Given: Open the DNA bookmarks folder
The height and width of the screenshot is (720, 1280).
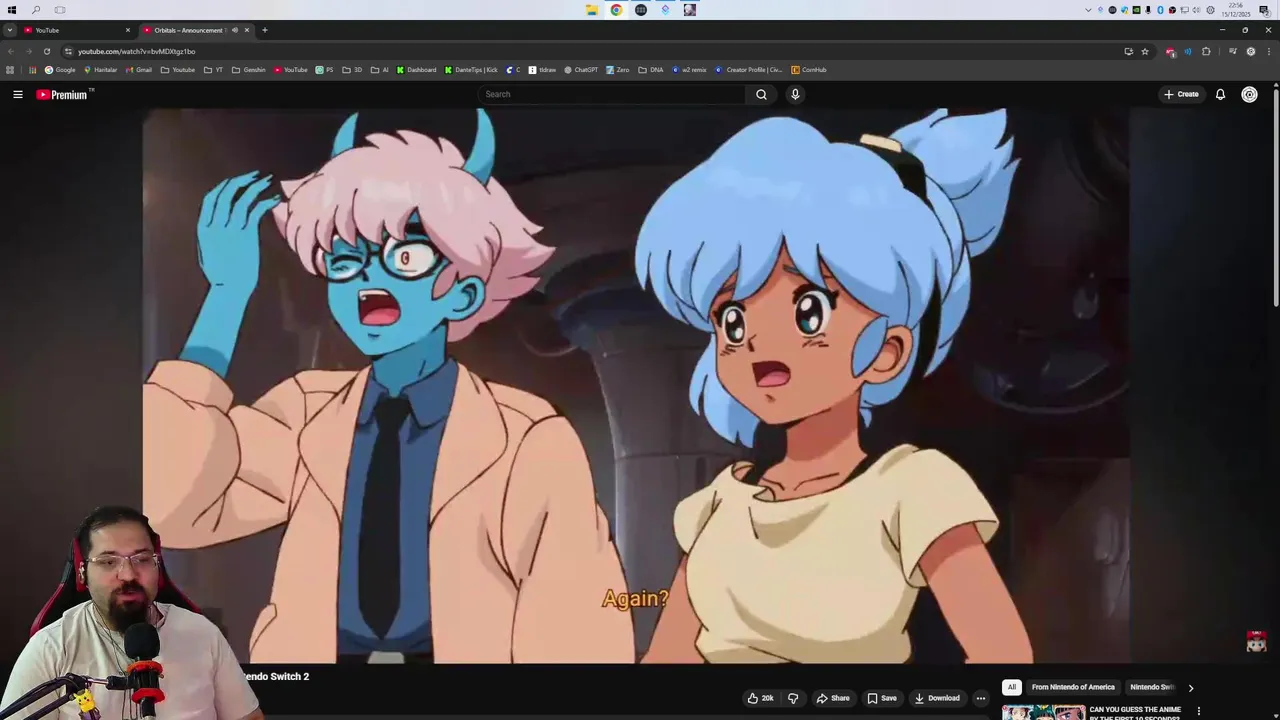Looking at the screenshot, I should pos(650,70).
